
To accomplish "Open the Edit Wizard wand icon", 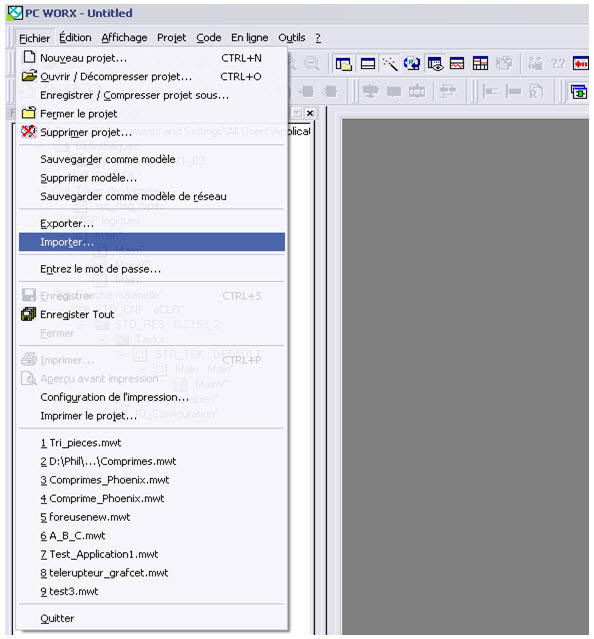I will pyautogui.click(x=390, y=64).
